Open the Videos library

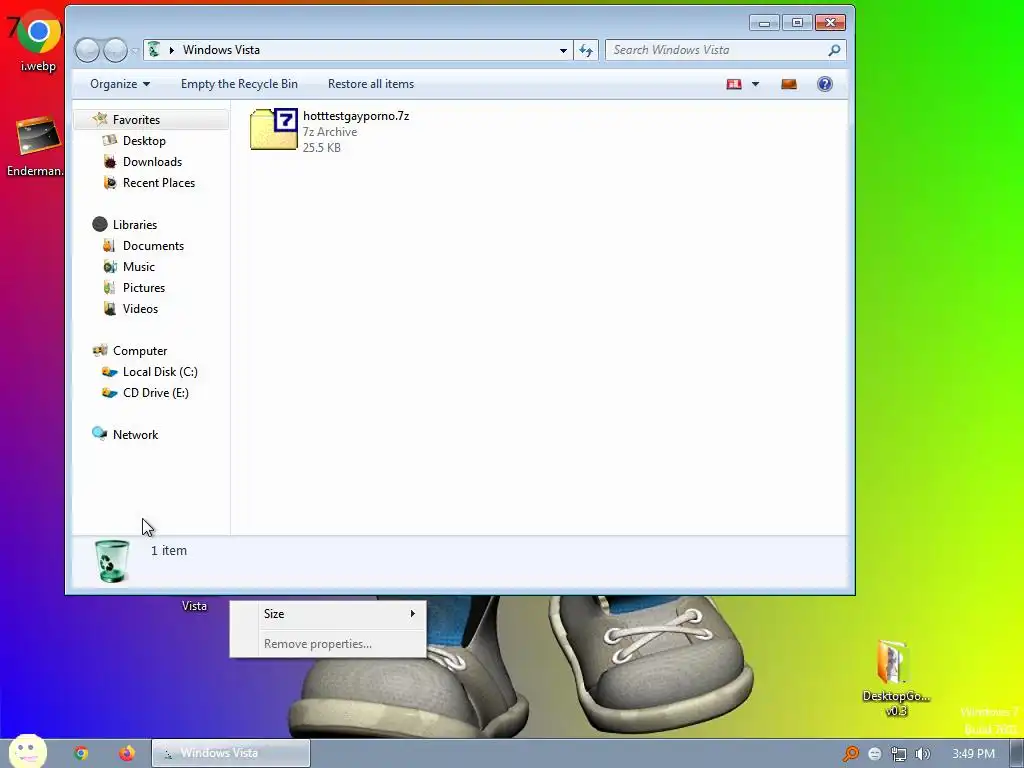[x=140, y=308]
